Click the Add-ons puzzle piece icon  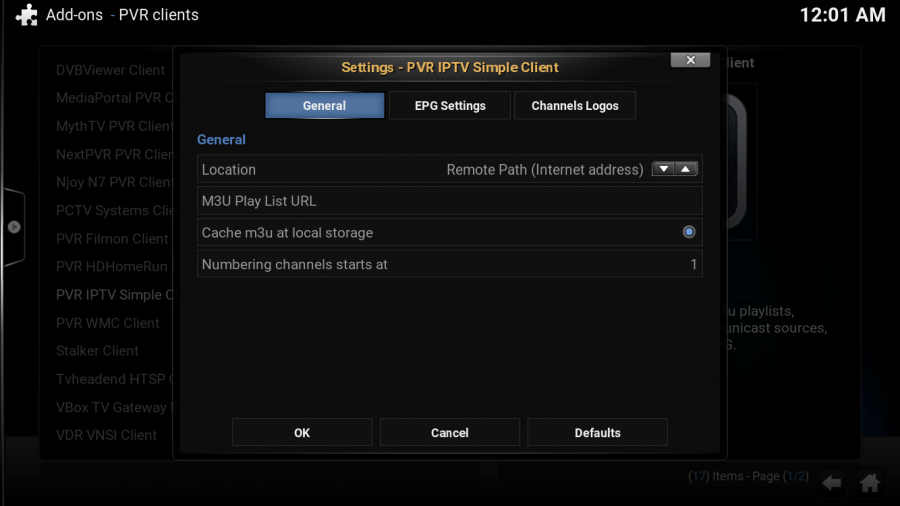coord(26,15)
